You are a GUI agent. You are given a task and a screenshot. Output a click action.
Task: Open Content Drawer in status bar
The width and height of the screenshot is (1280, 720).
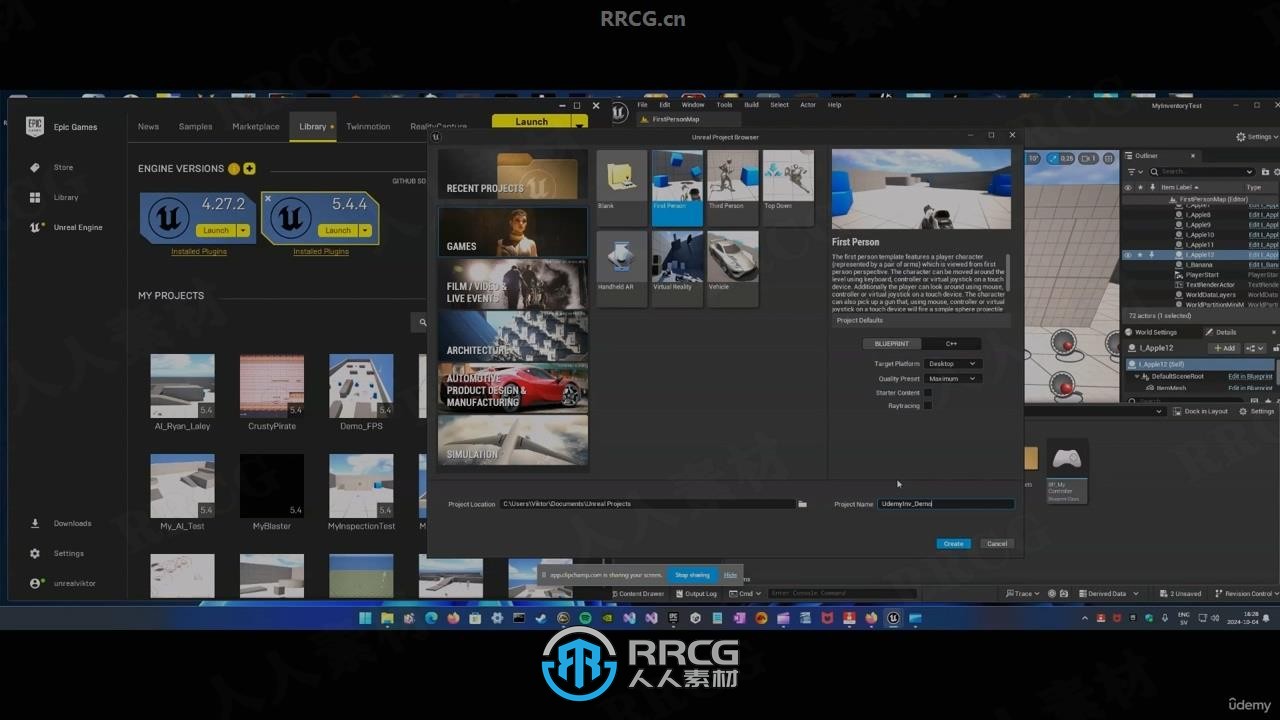pos(637,594)
